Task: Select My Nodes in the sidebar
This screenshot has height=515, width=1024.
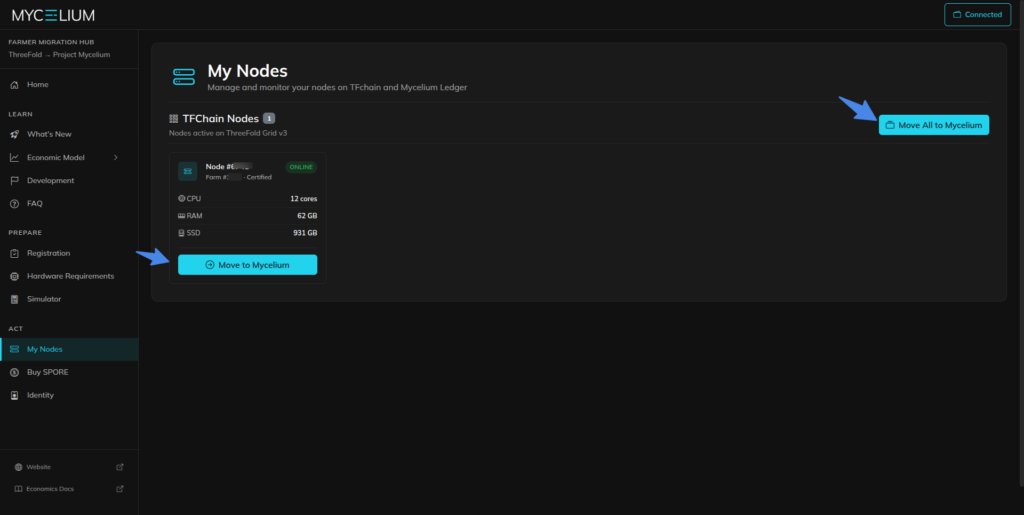Action: 45,349
